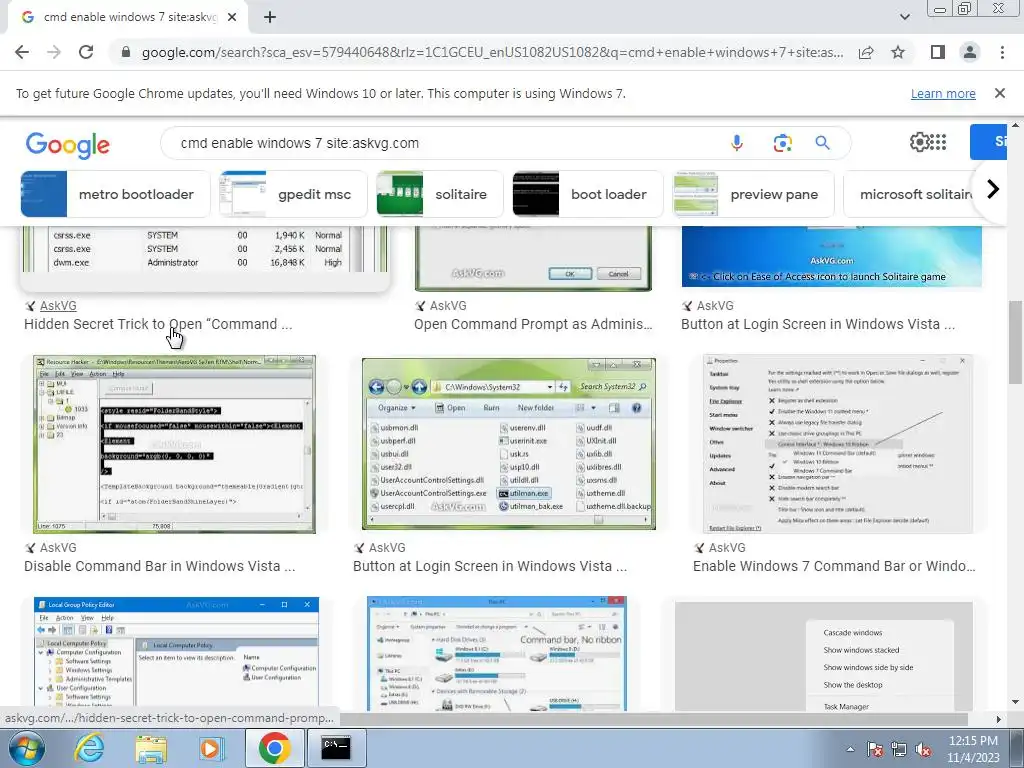This screenshot has height=768, width=1024.
Task: Open a new tab with plus button
Action: point(270,18)
